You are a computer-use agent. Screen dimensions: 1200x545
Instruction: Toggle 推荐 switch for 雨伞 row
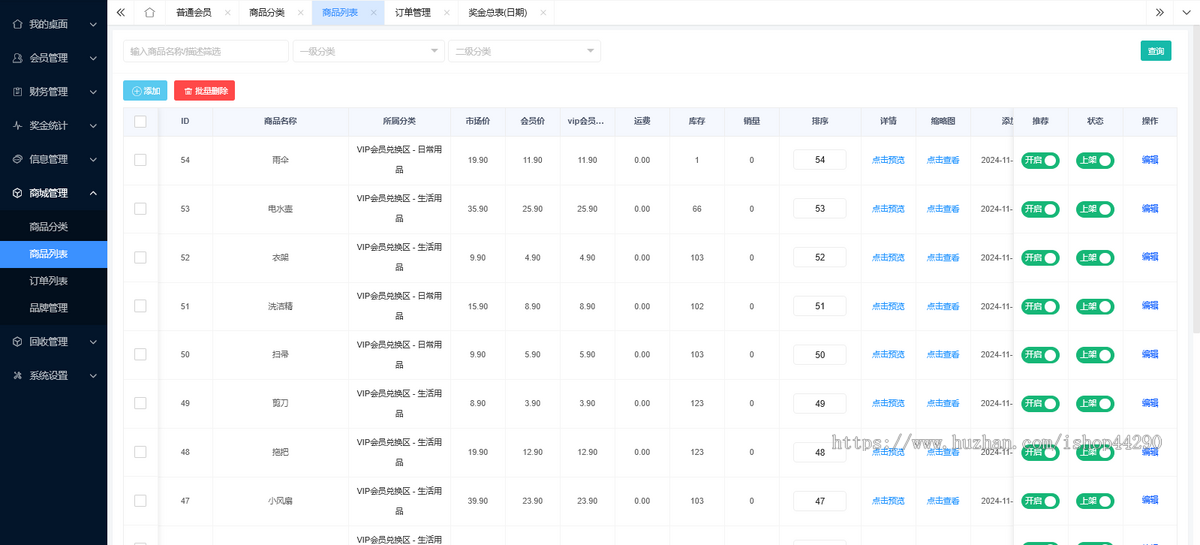tap(1040, 160)
